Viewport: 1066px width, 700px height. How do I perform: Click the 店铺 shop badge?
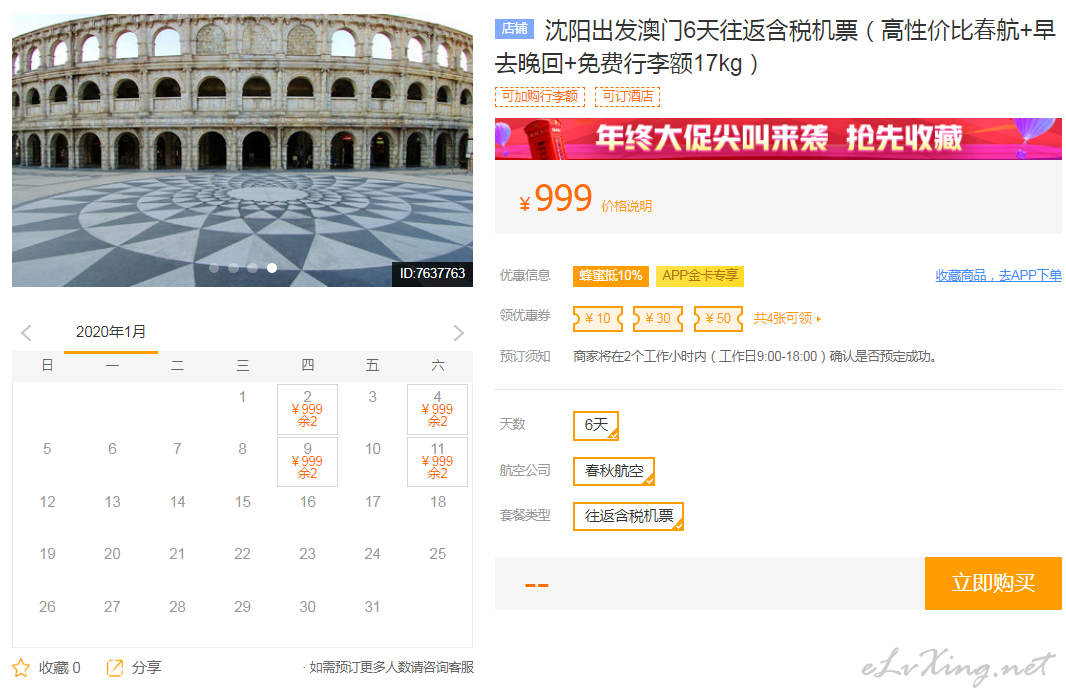(515, 29)
